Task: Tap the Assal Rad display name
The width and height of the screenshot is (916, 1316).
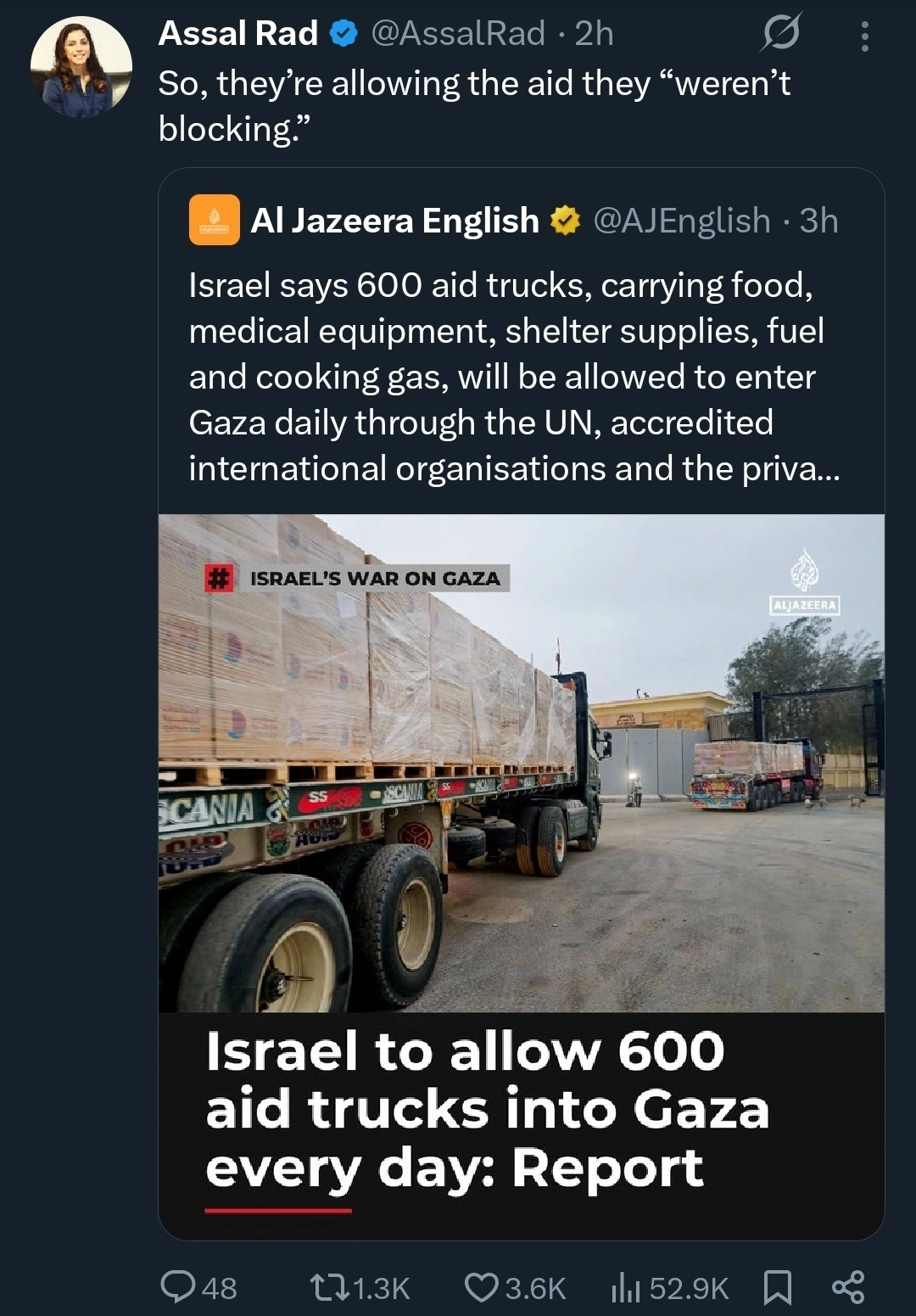Action: coord(238,33)
